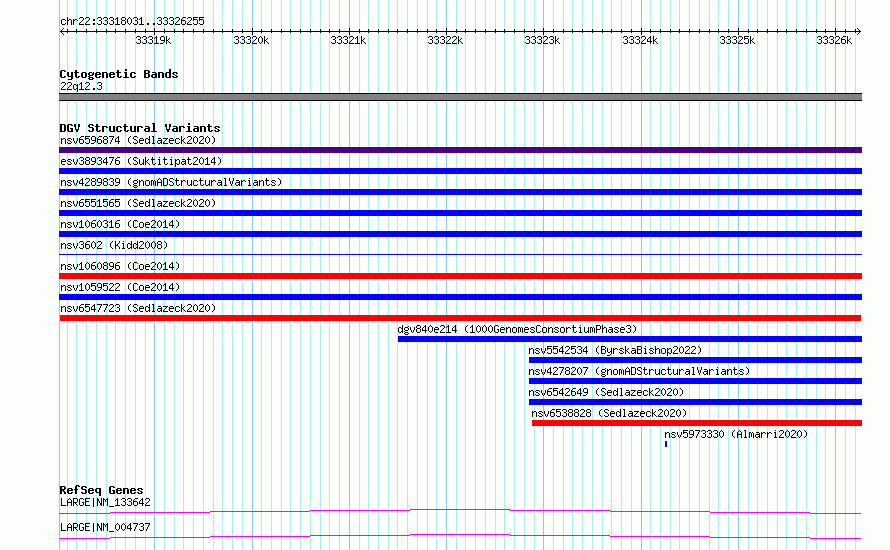Click the nsv6596874 (Sedlazeck2020) label

tap(138, 140)
